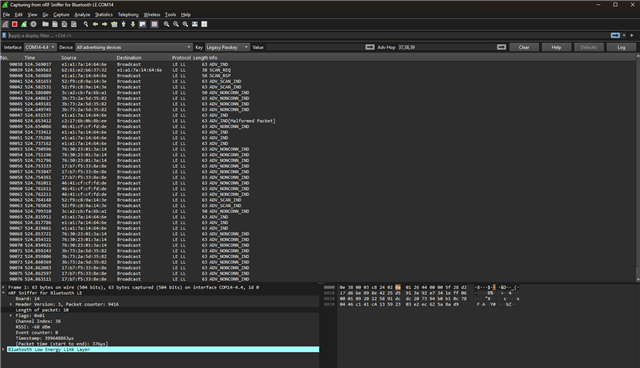This screenshot has width=640, height=368.
Task: Select the ADV_IND[Malformed Packet] row
Action: tap(318, 121)
